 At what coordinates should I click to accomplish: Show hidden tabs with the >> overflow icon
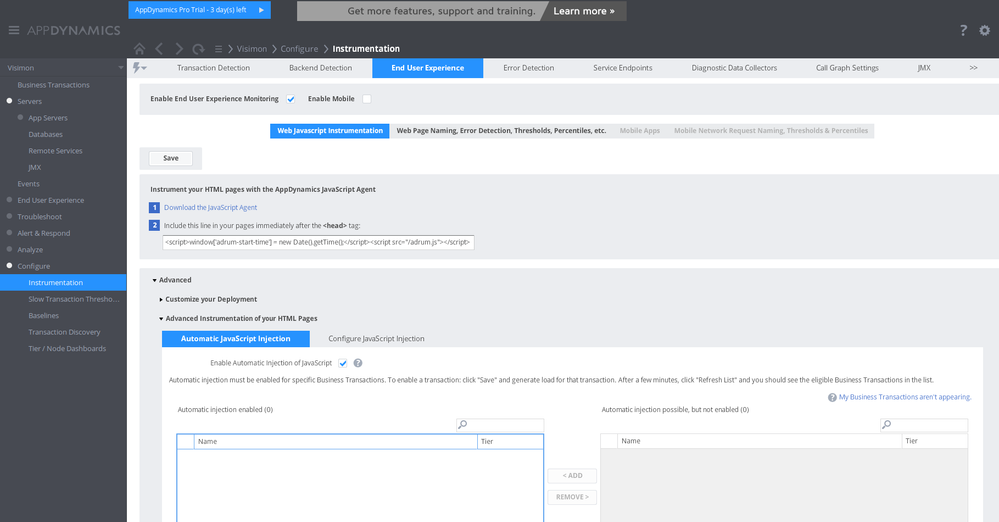pyautogui.click(x=973, y=68)
